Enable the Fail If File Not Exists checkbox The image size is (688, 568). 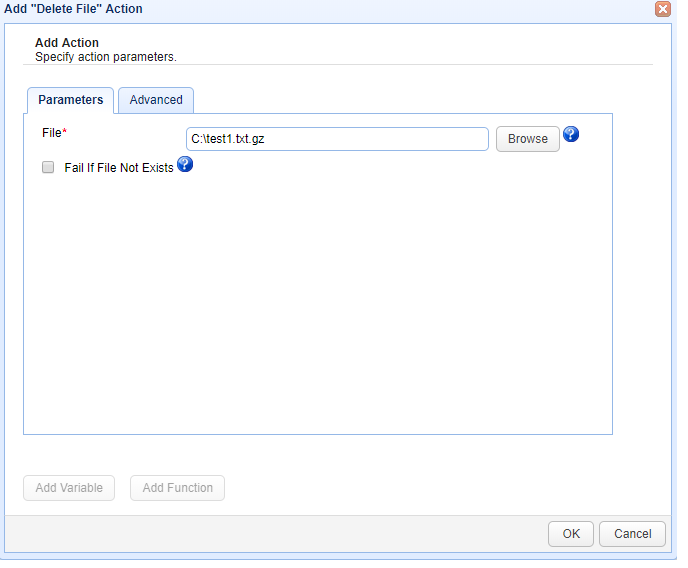(48, 168)
